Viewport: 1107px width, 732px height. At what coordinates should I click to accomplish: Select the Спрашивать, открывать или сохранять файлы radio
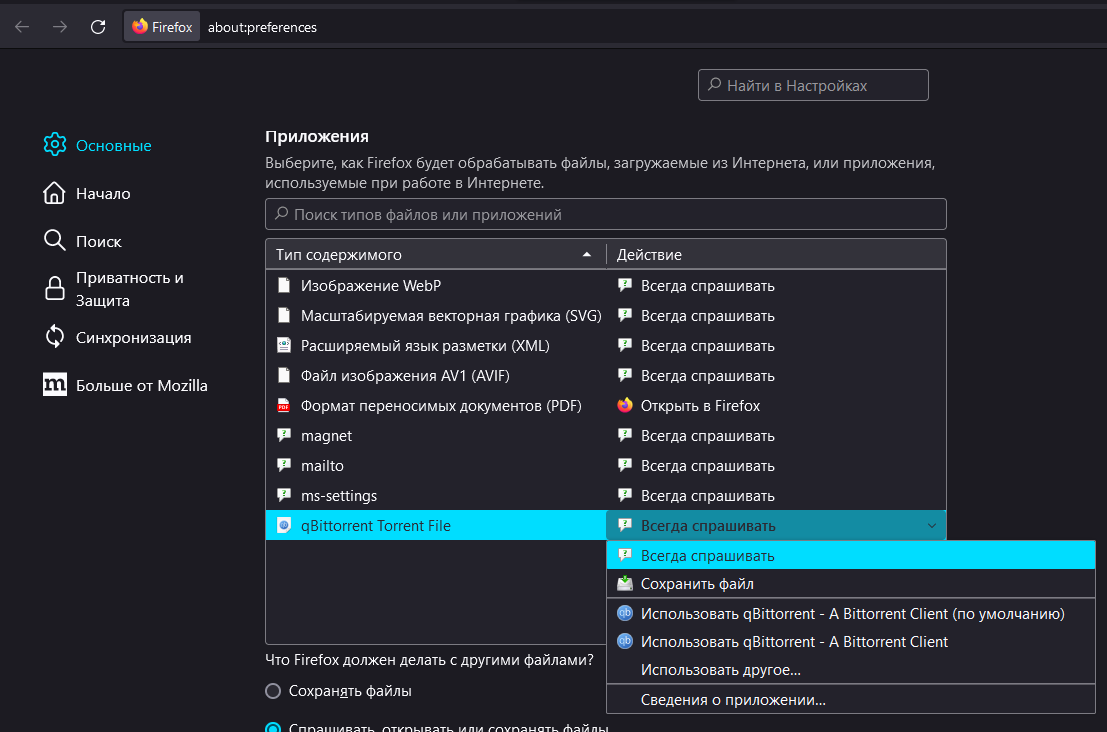point(273,727)
